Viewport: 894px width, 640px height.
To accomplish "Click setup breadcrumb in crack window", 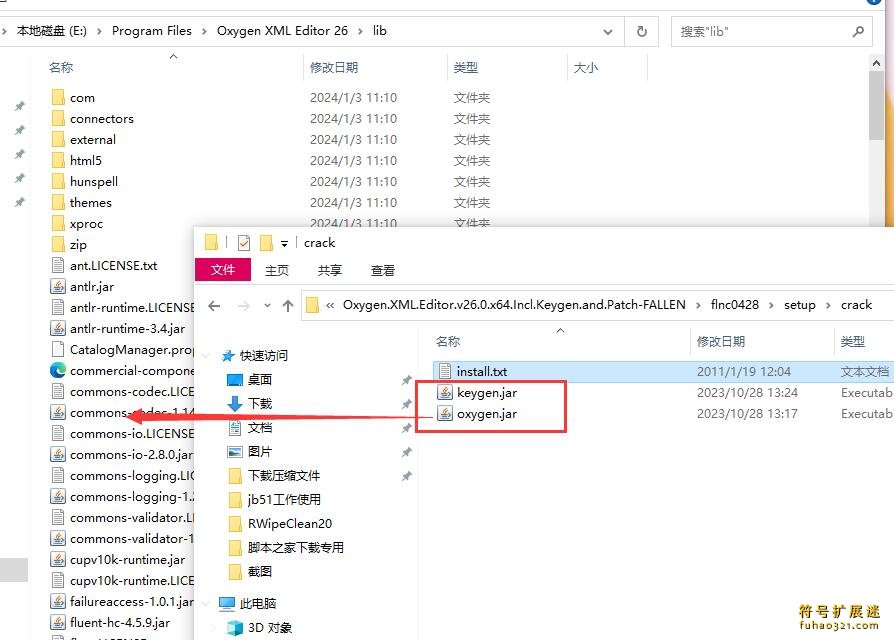I will tap(799, 305).
